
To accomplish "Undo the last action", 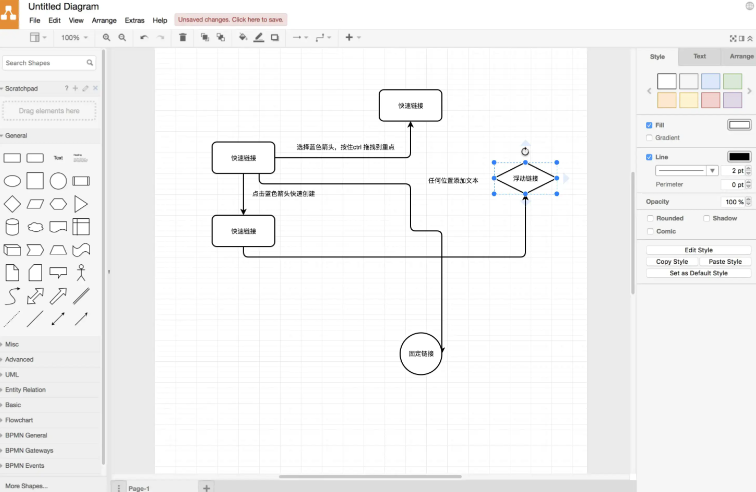I will click(x=144, y=38).
